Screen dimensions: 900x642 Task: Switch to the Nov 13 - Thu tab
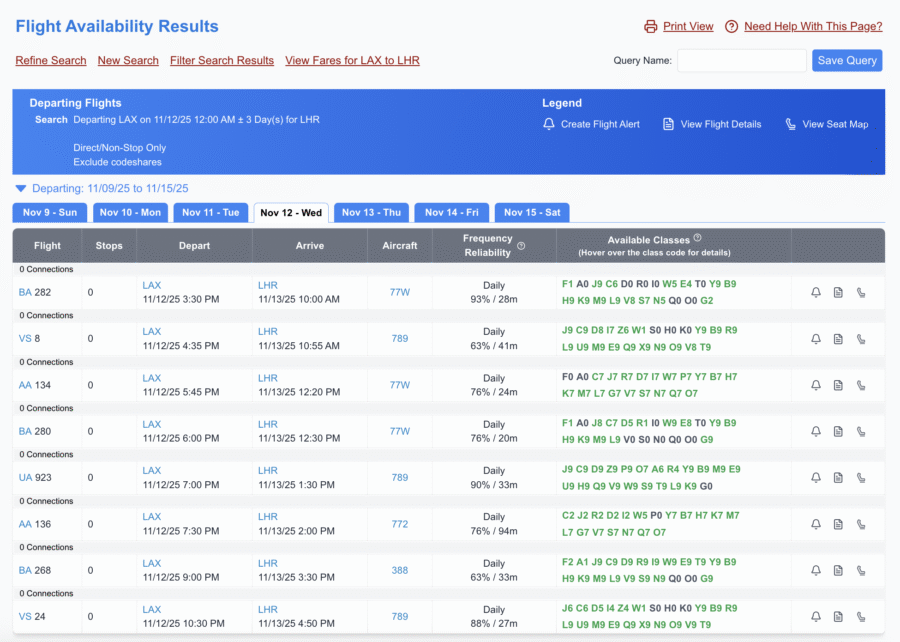372,212
